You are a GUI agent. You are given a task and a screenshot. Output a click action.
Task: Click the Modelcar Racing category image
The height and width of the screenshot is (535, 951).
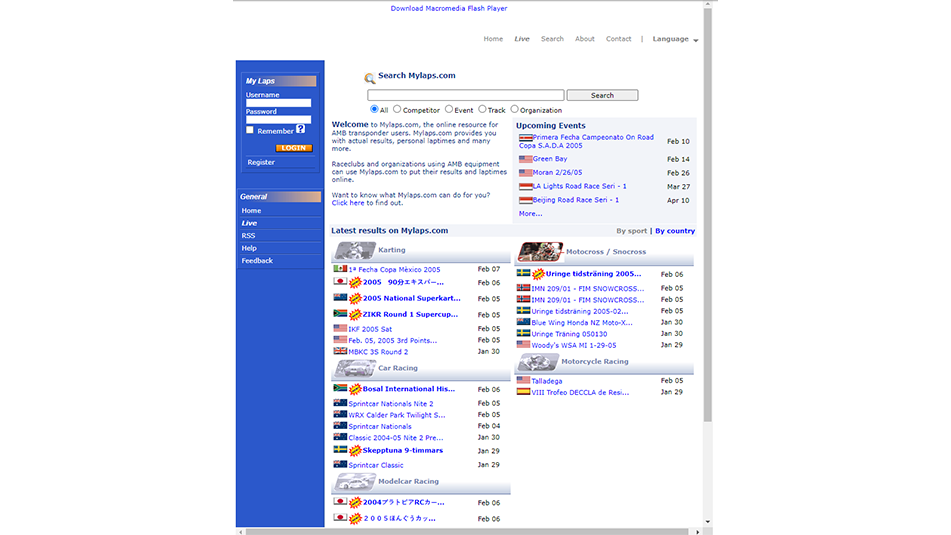click(354, 482)
